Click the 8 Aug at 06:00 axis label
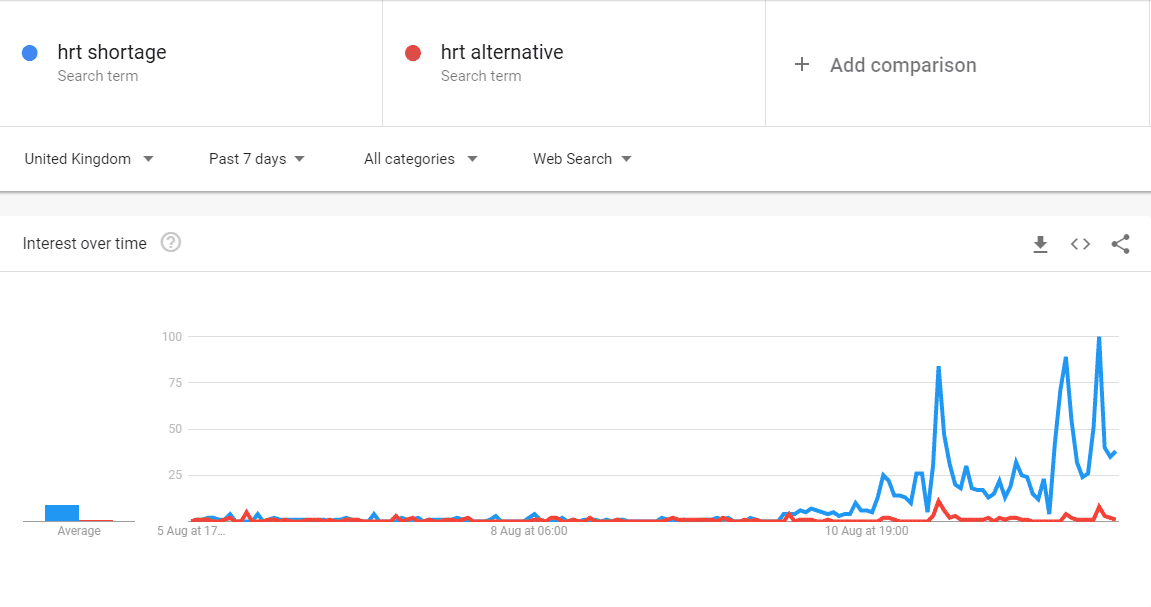This screenshot has height=607, width=1151. pyautogui.click(x=529, y=531)
